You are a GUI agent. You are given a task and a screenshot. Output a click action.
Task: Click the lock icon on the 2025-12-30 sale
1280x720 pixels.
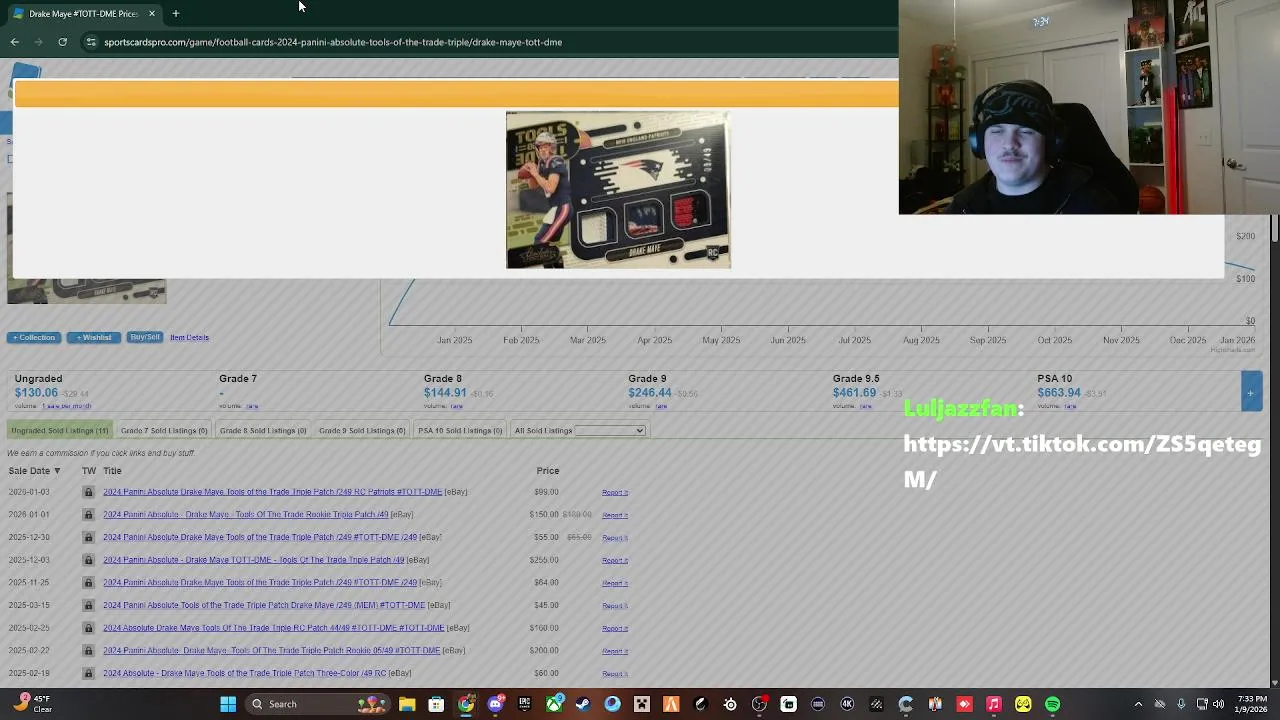coord(88,537)
